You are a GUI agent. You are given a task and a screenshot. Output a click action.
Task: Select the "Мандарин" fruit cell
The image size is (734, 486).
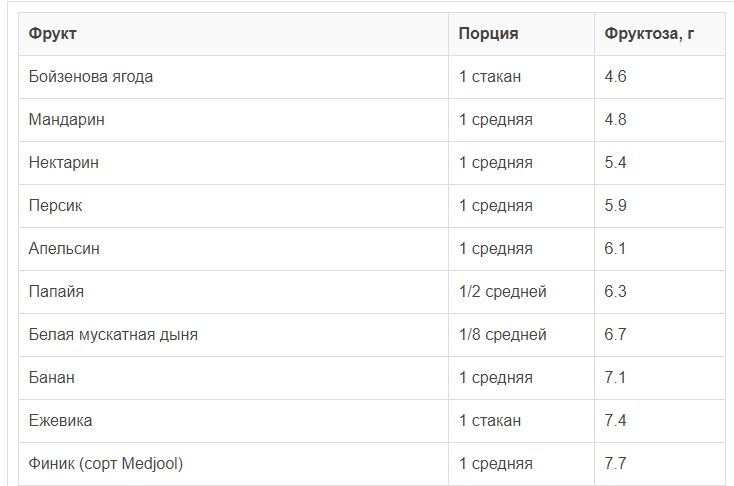[x=67, y=120]
